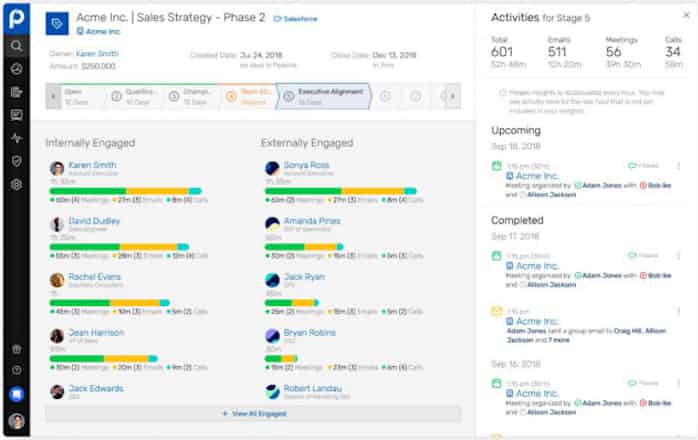The height and width of the screenshot is (440, 698).
Task: Open the Salesforce link next to title
Action: point(324,20)
